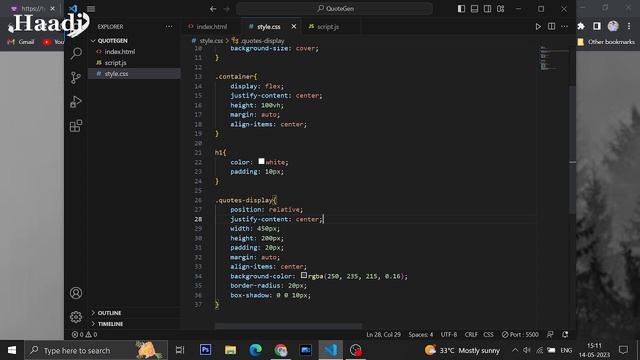Open the weather widget showing 33°C
Screen dimensions: 640x360
[x=462, y=350]
